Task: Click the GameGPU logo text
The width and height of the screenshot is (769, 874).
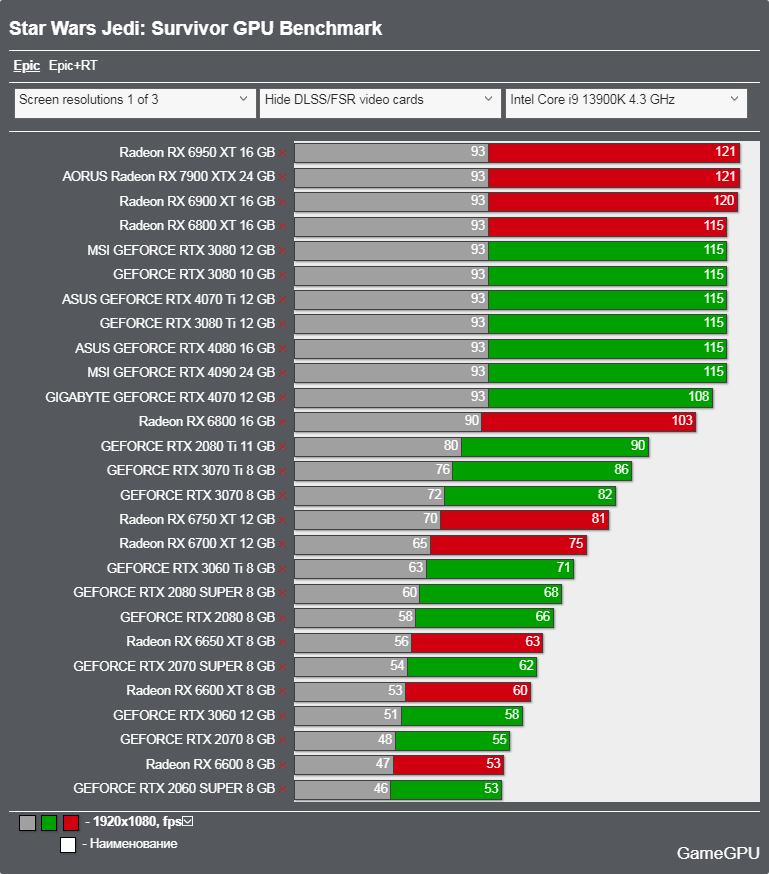Action: [x=718, y=853]
